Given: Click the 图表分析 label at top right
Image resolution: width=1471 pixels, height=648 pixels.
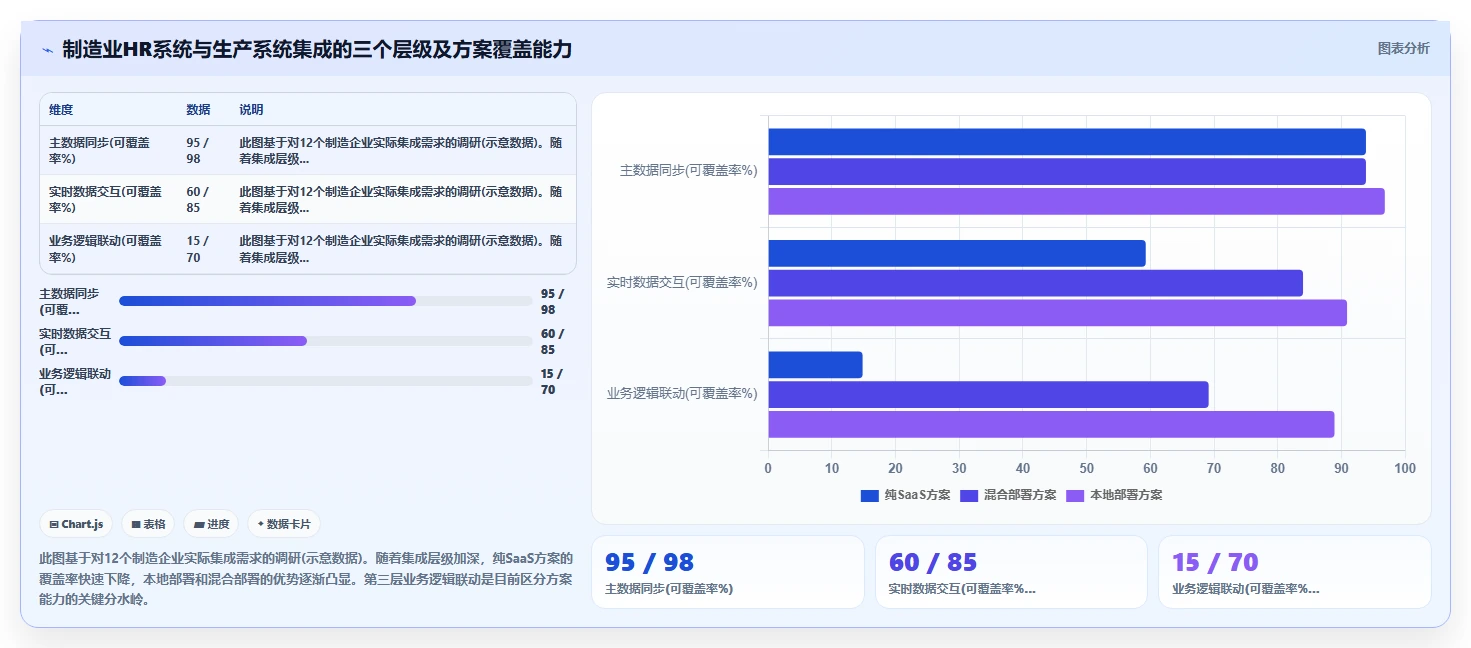Looking at the screenshot, I should 1403,48.
